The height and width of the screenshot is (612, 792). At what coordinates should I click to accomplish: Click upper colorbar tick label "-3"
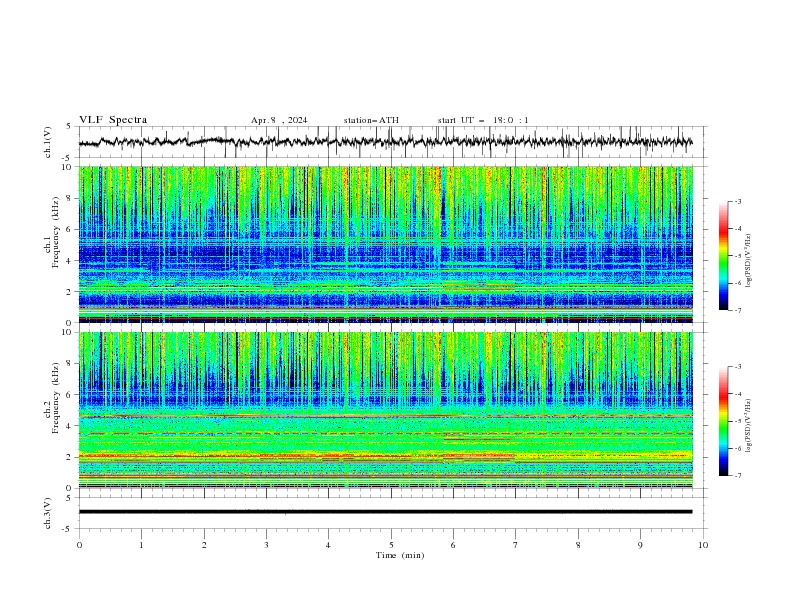[737, 201]
